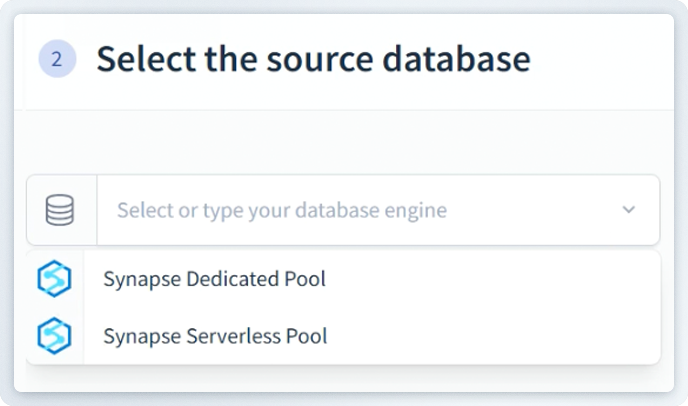This screenshot has height=406, width=688.
Task: Click the 'Select the source database' heading
Action: [x=313, y=60]
